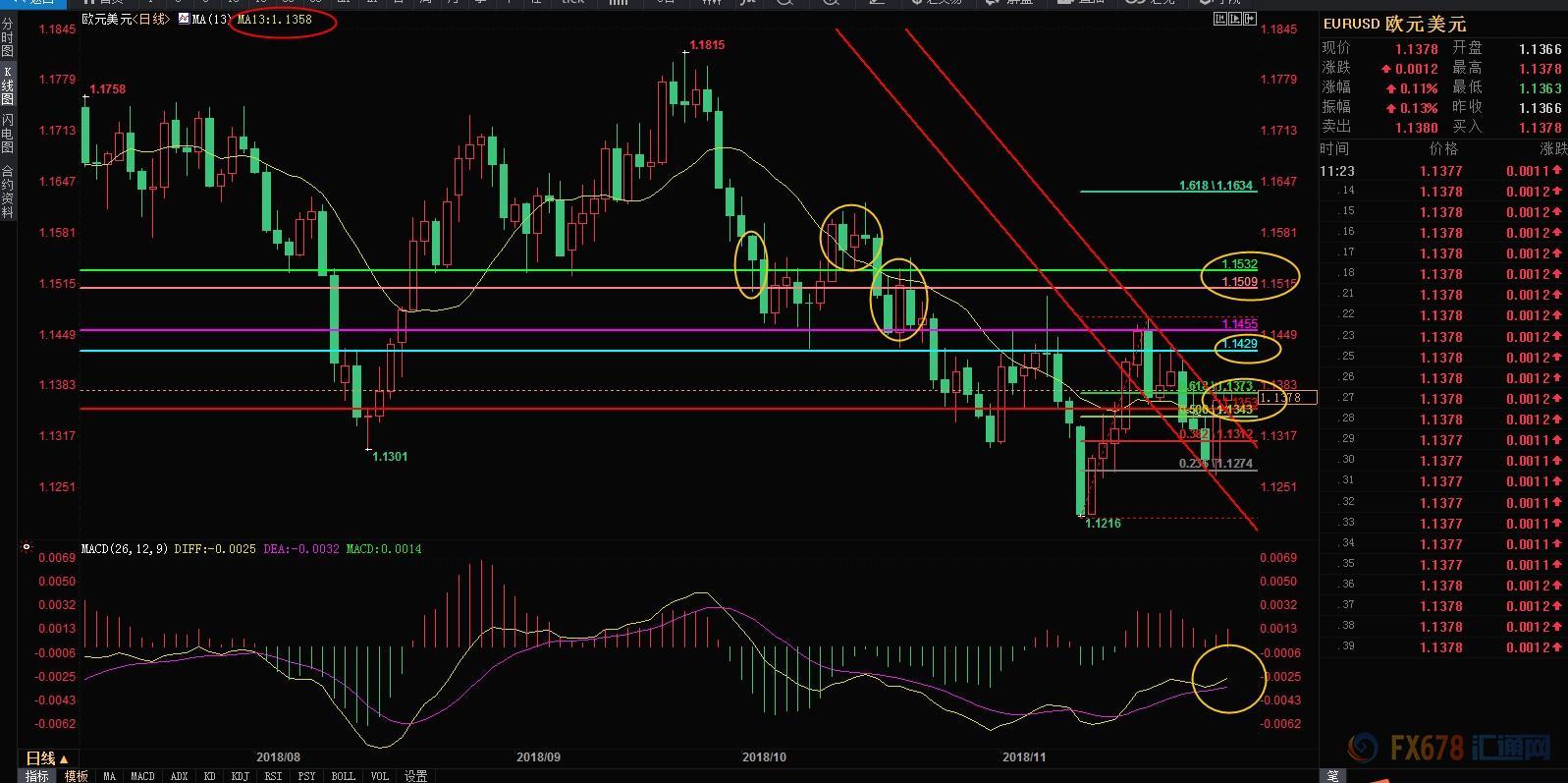Select the K线图 side tab
Image resolution: width=1568 pixels, height=783 pixels.
point(8,85)
